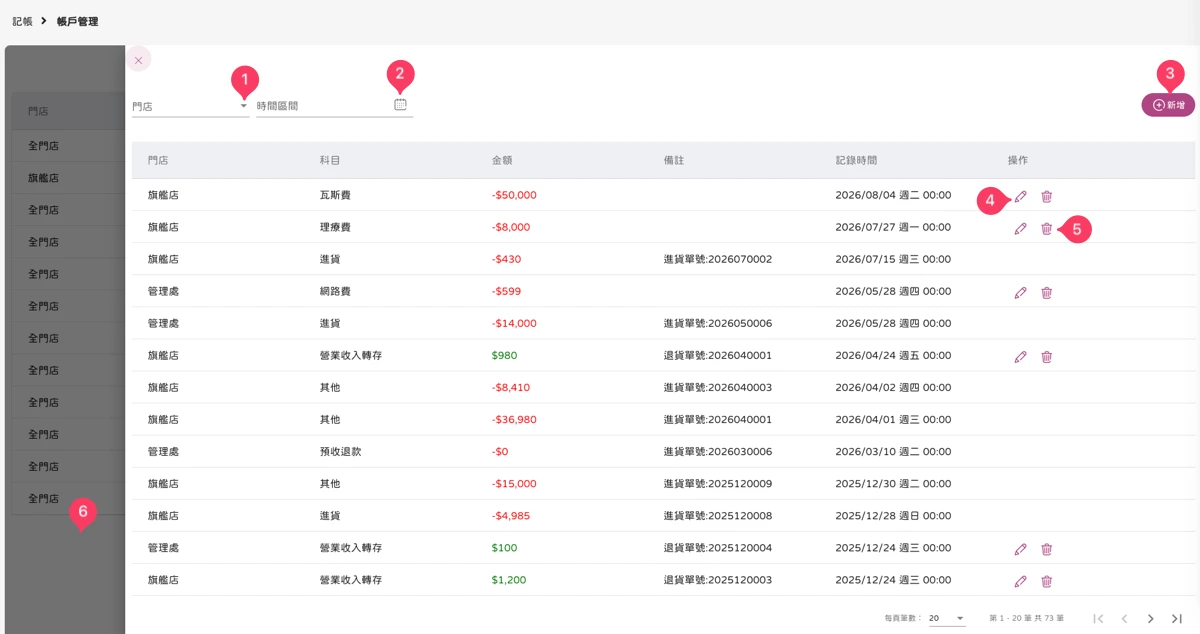The height and width of the screenshot is (634, 1200).
Task: Click the date 2026/07/27 週一 00:00
Action: coord(893,227)
